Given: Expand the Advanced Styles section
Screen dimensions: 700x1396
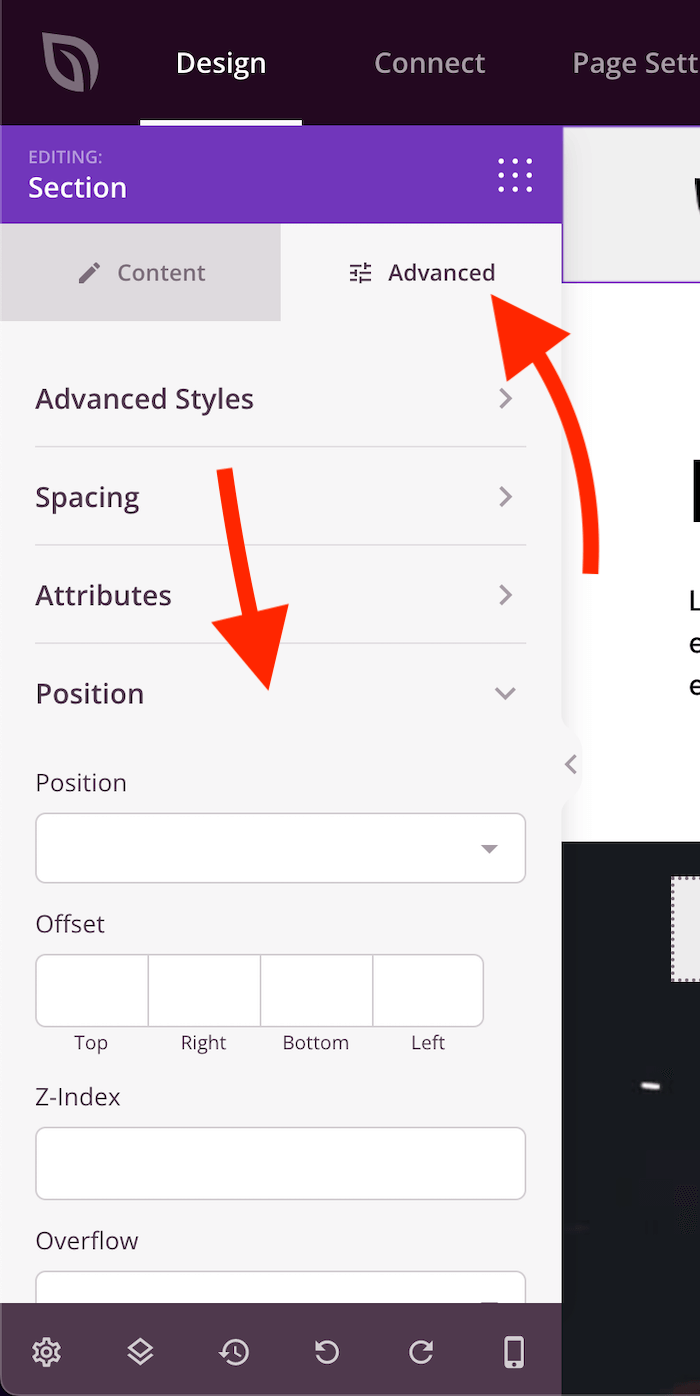Looking at the screenshot, I should click(280, 398).
